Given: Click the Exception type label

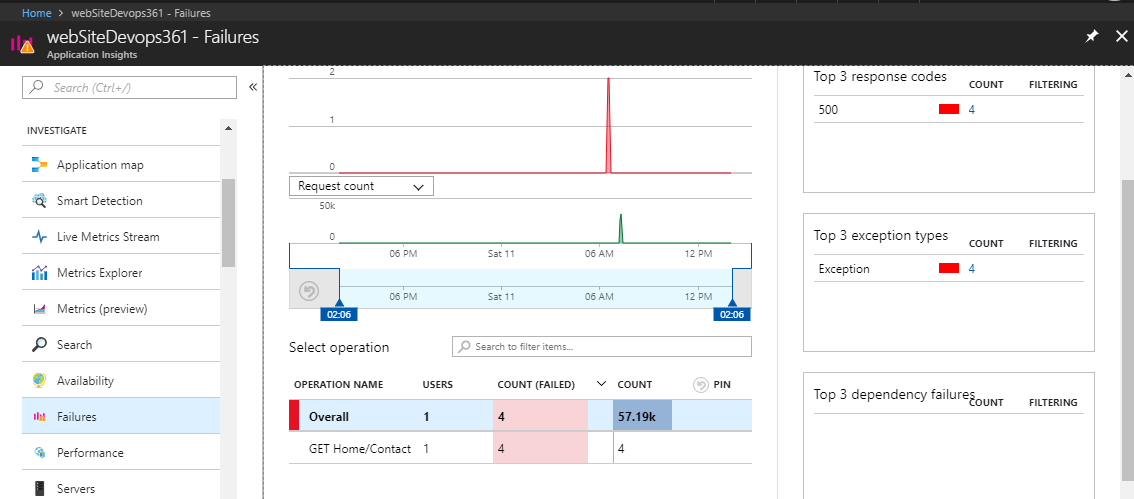Looking at the screenshot, I should [x=844, y=269].
